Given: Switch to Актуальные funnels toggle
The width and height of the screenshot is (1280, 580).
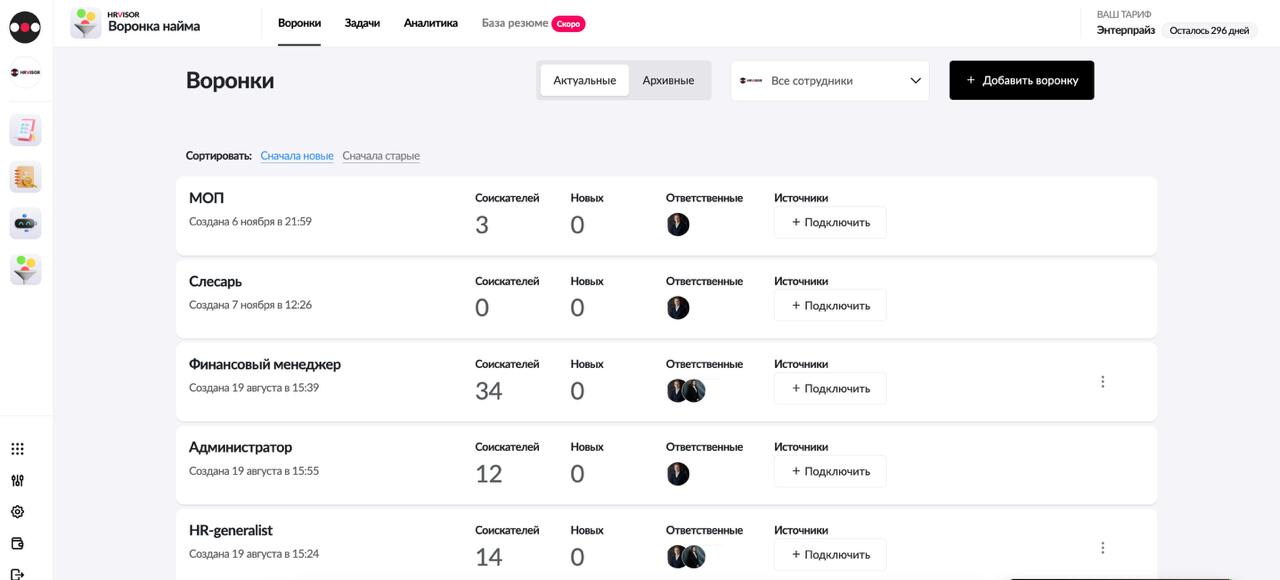Looking at the screenshot, I should coord(584,80).
